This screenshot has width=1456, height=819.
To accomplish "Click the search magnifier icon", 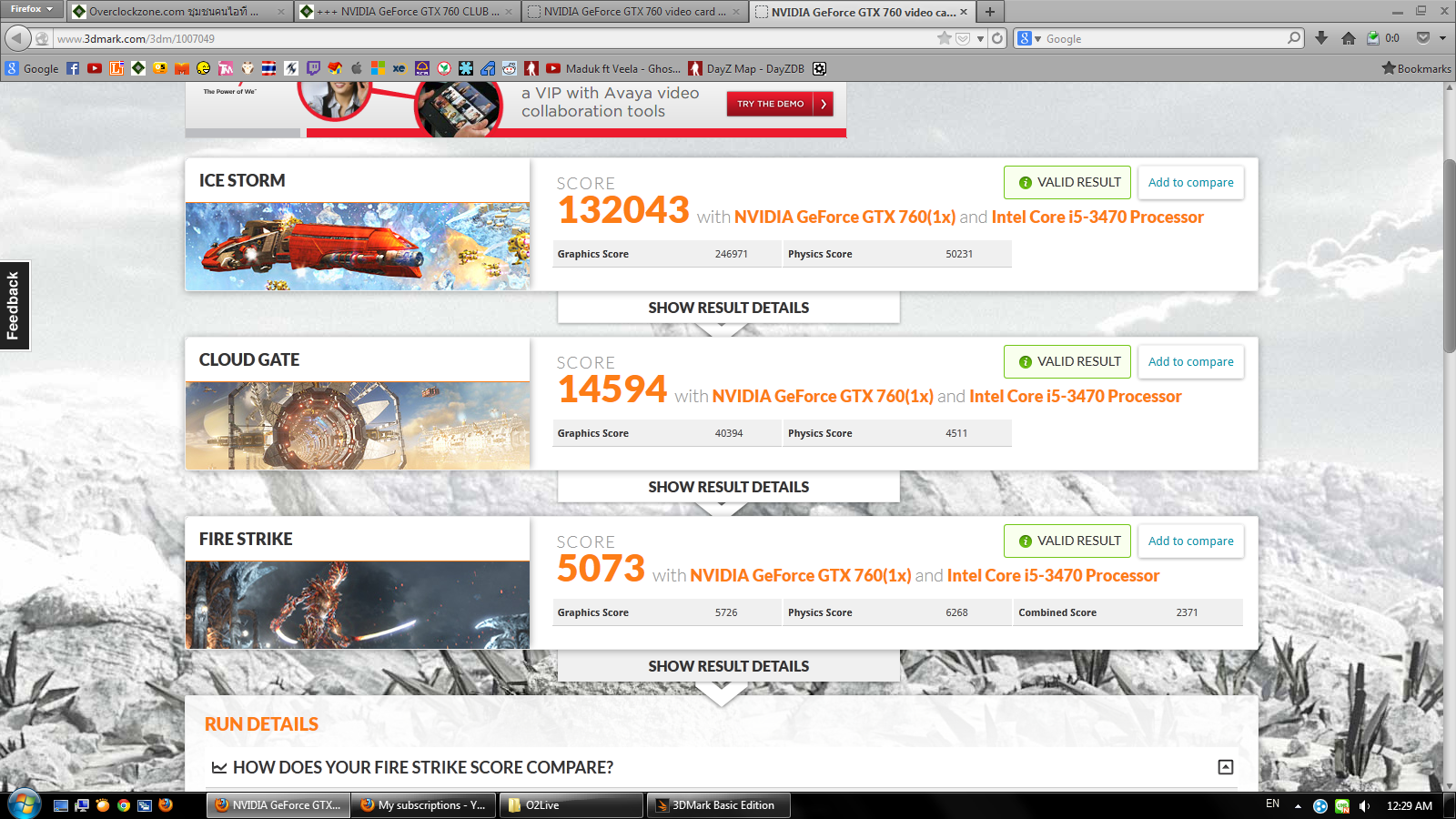I will [1294, 38].
